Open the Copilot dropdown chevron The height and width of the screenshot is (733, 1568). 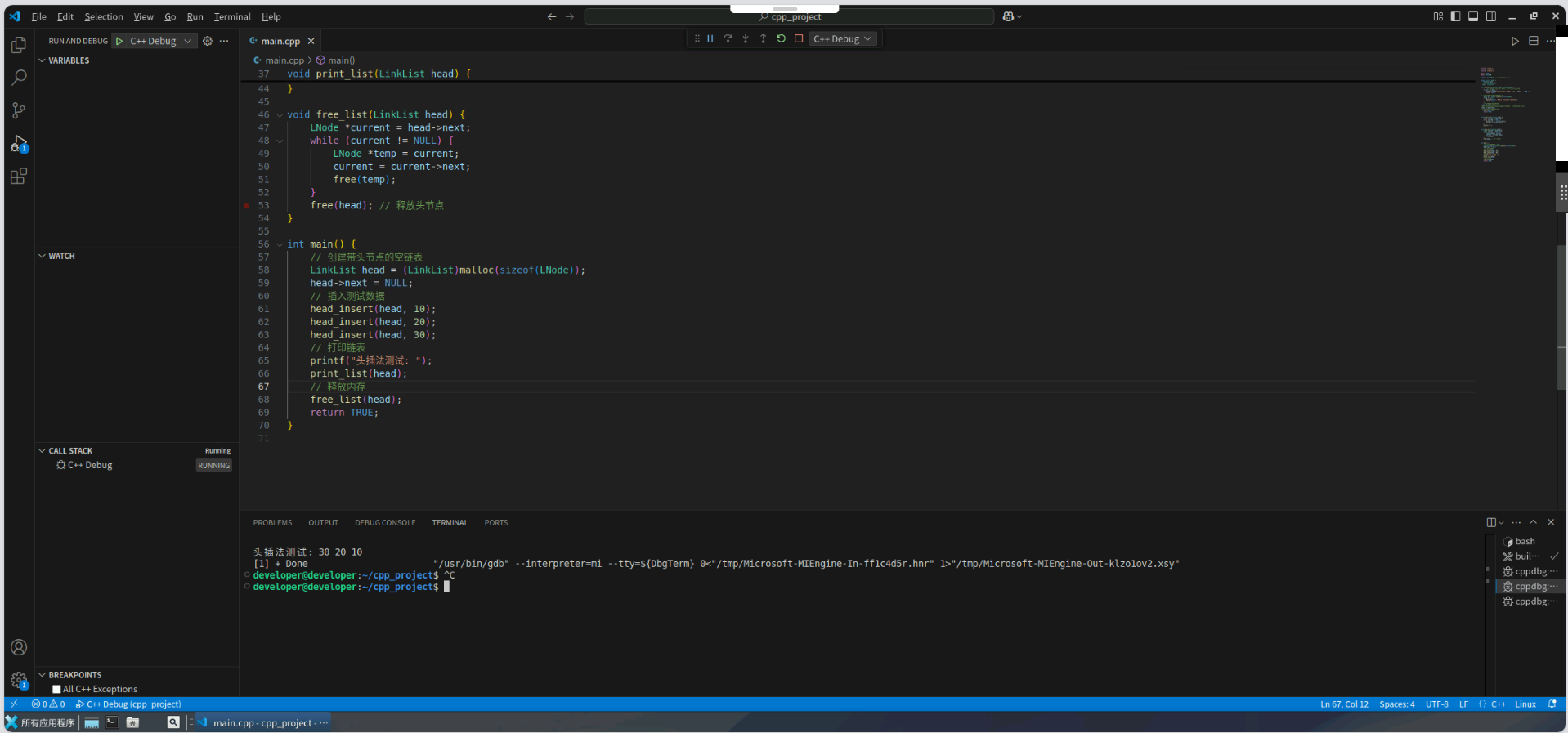pyautogui.click(x=1019, y=16)
